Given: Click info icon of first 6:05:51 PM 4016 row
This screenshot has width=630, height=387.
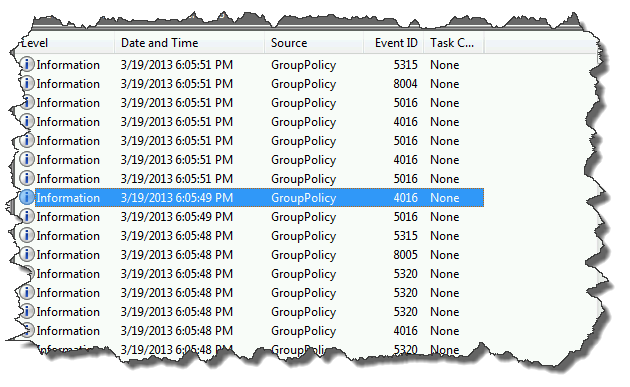Looking at the screenshot, I should [x=27, y=121].
